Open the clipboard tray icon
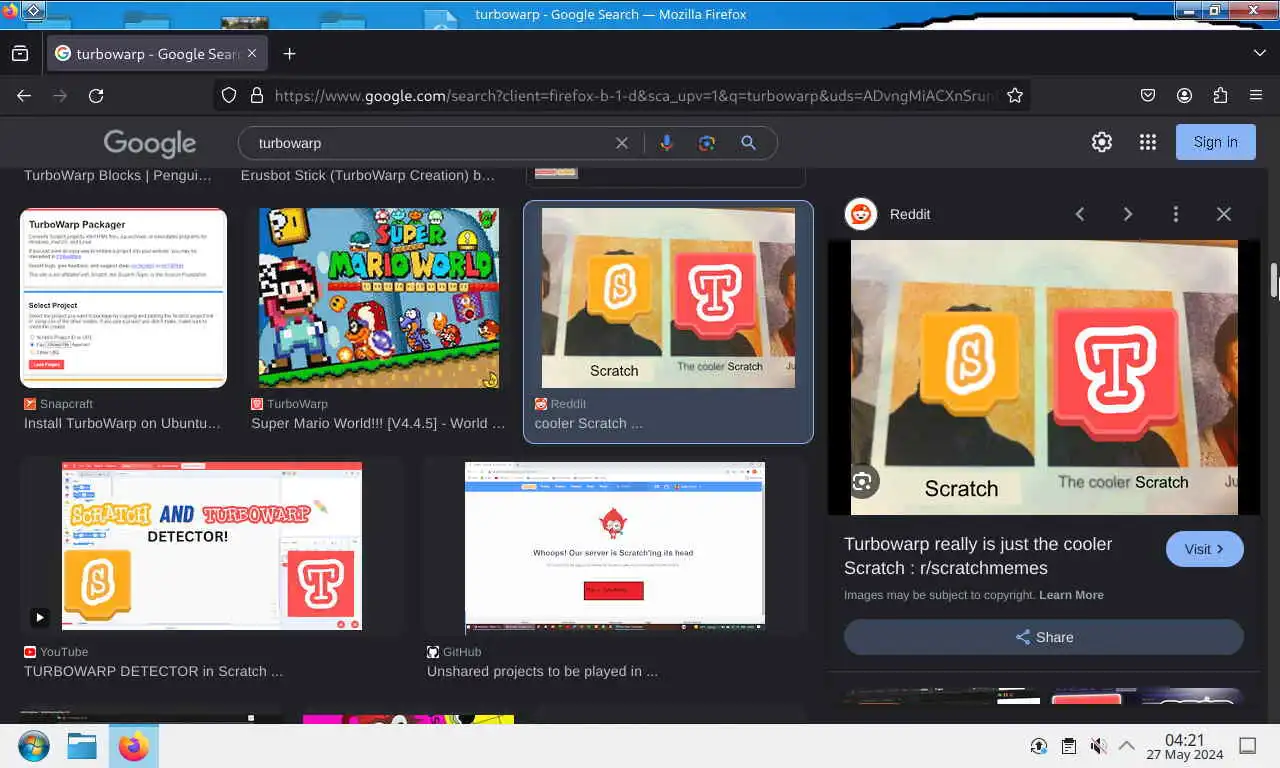Image resolution: width=1280 pixels, height=768 pixels. point(1069,746)
